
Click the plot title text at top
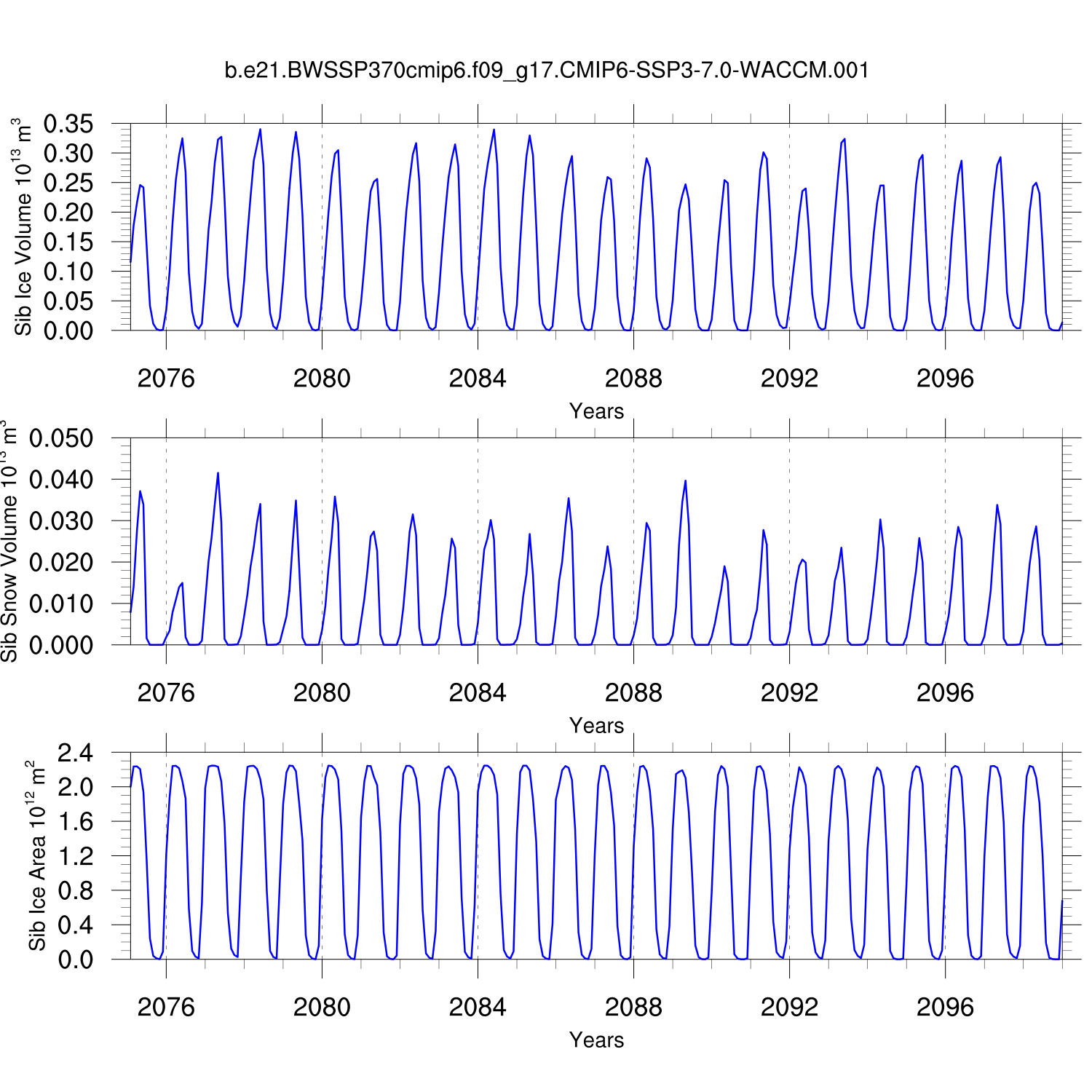coord(546,71)
